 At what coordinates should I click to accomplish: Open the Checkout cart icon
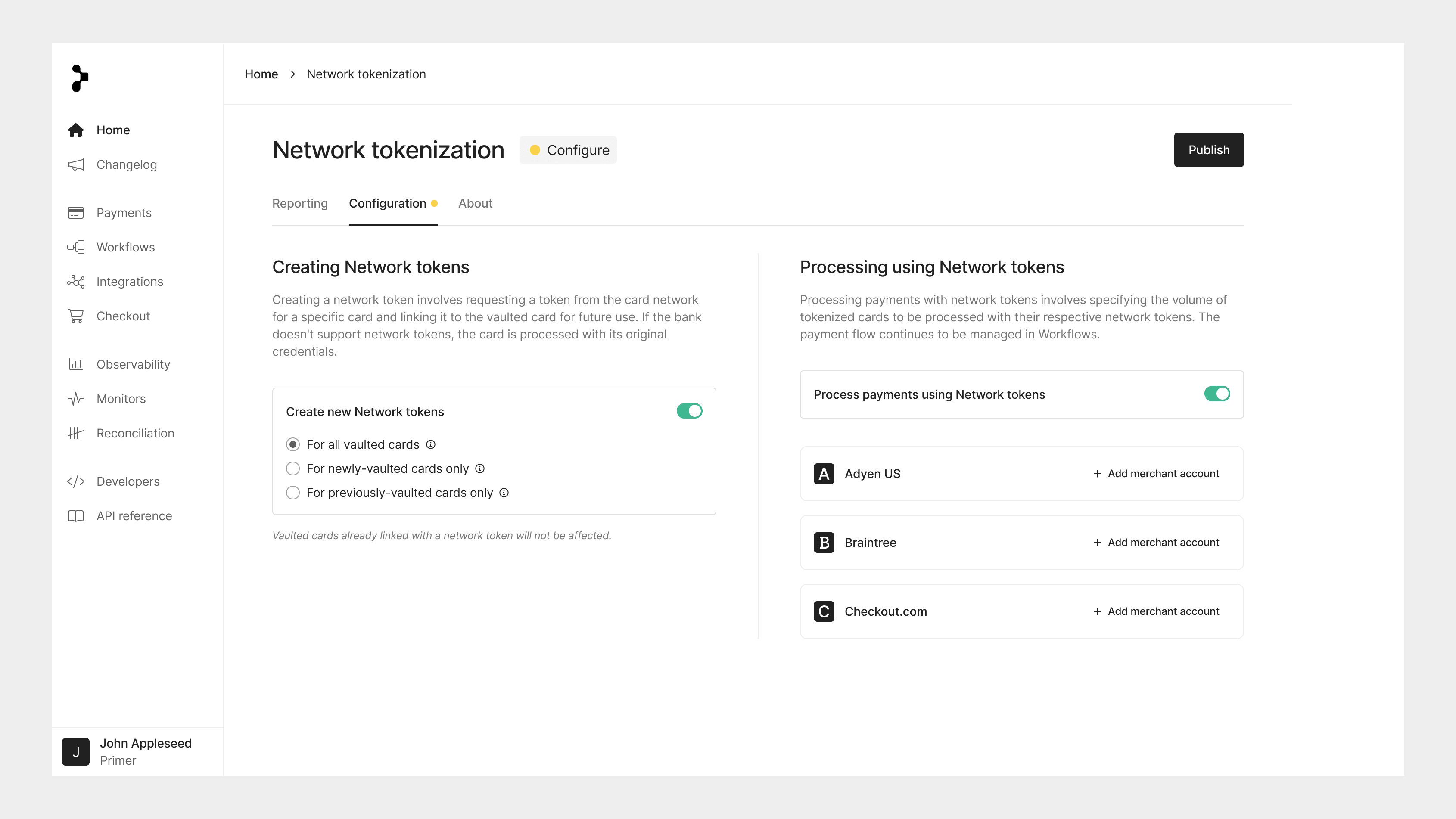coord(76,316)
